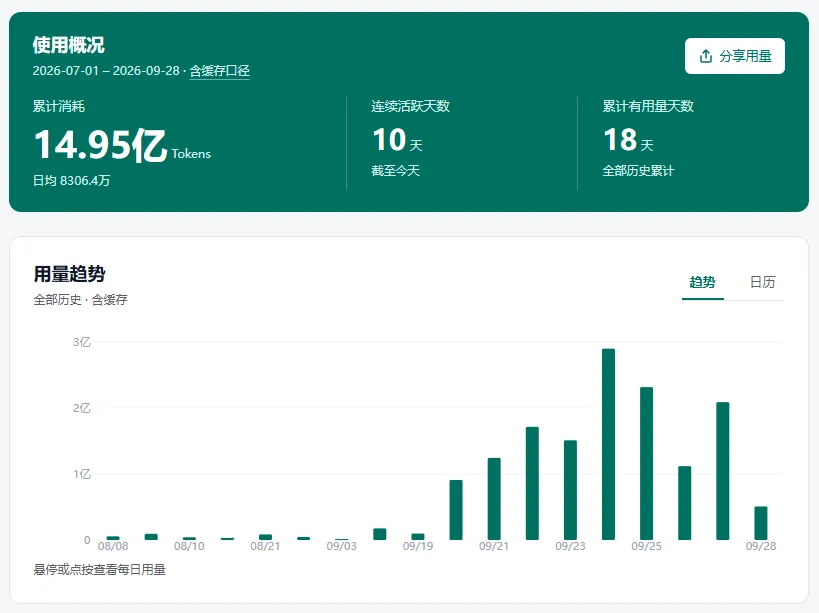Click the 分享用量 button
Viewport: 819px width, 613px height.
(734, 56)
